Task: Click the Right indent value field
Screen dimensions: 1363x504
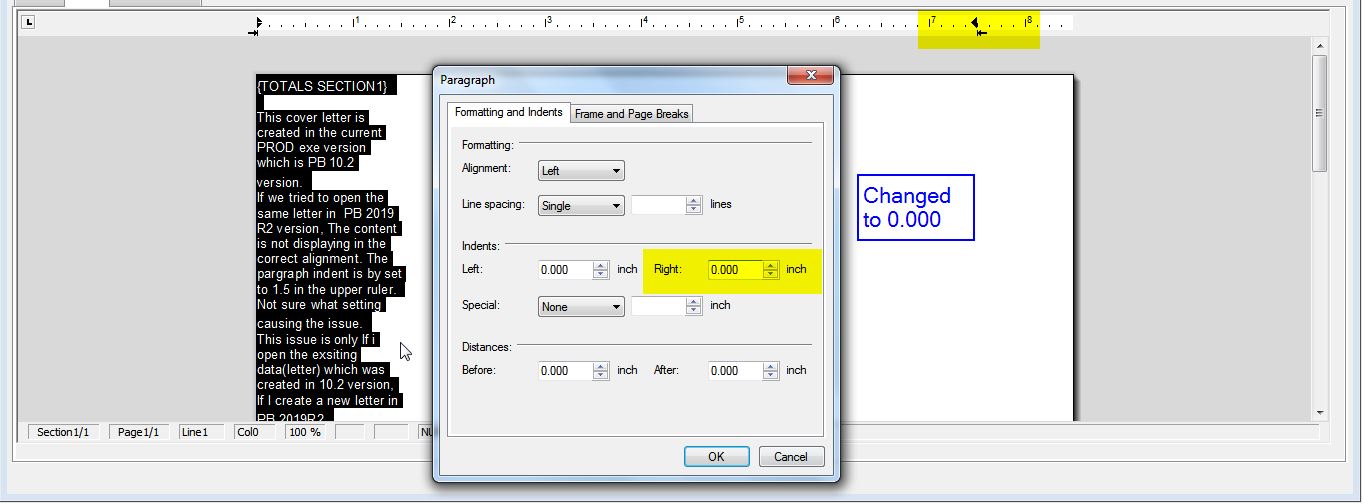Action: coord(735,270)
